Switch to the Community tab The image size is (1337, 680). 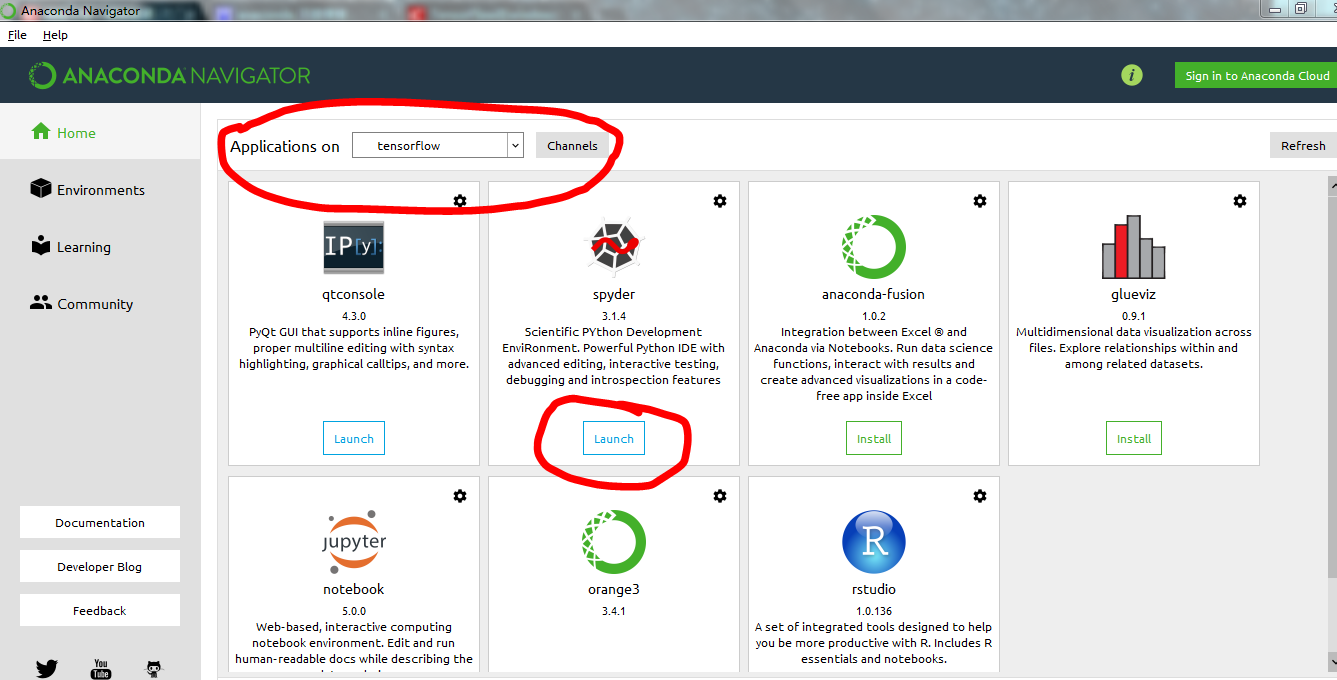pyautogui.click(x=100, y=303)
